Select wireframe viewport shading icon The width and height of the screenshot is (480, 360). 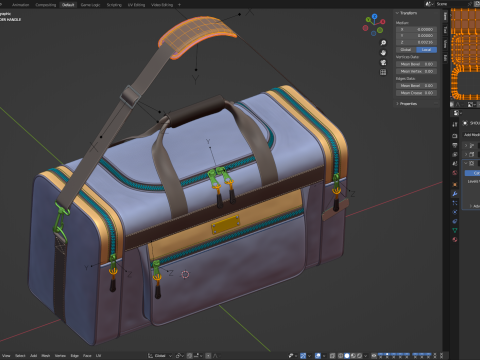(340, 356)
